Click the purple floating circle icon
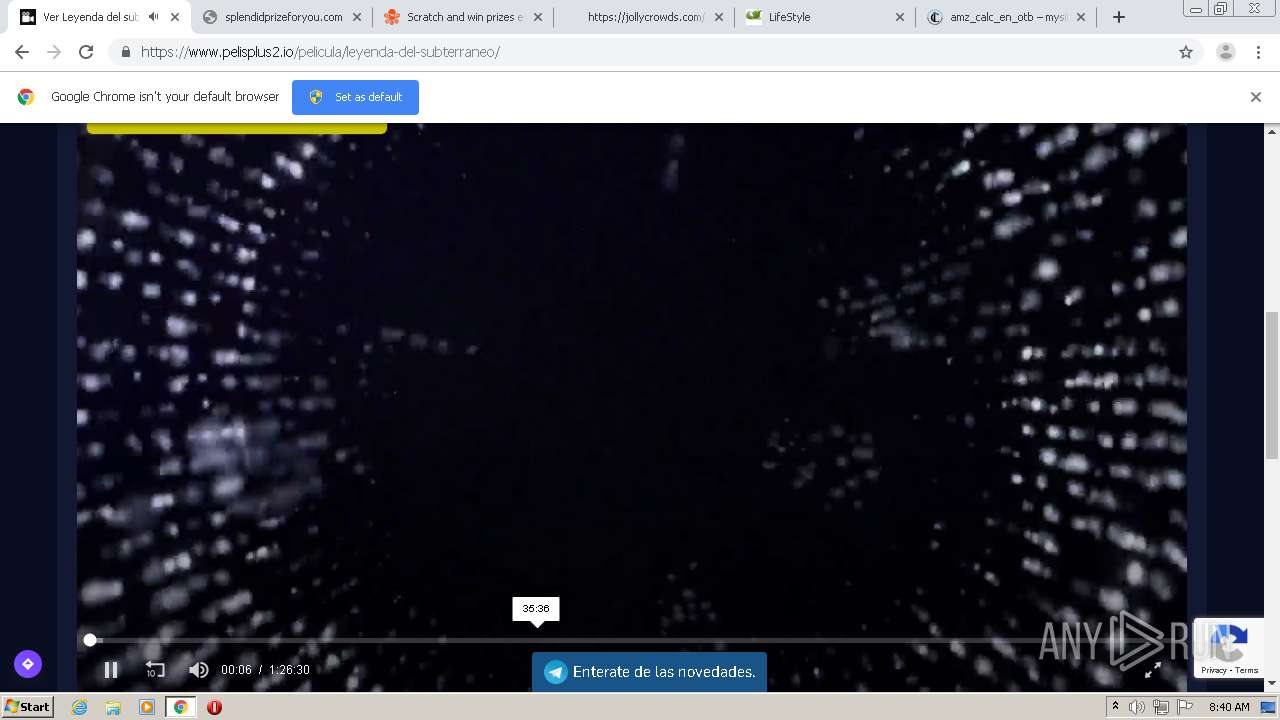Screen dimensions: 1280x720 click(x=28, y=663)
